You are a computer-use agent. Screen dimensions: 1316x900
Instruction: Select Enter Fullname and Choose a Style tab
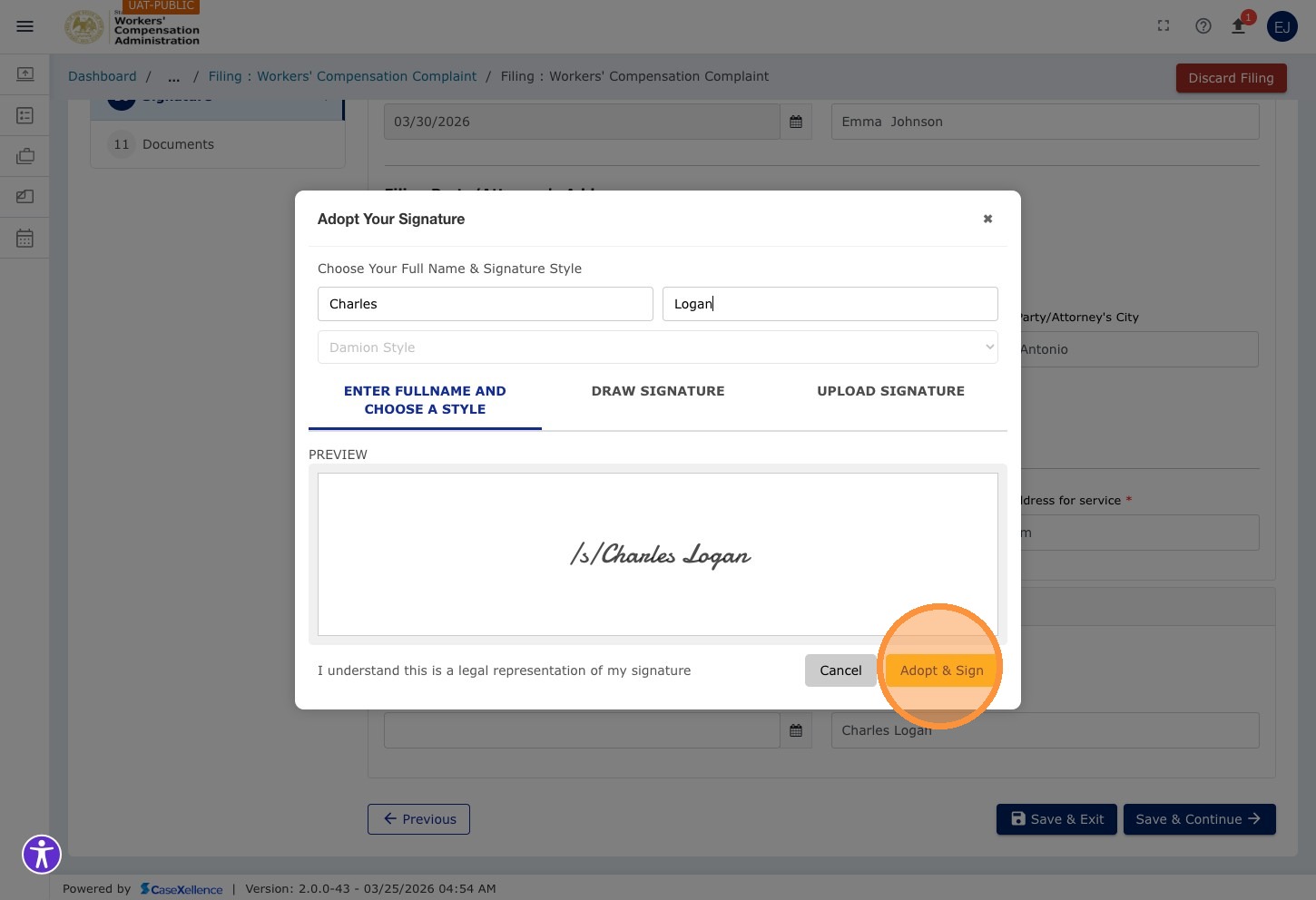coord(425,400)
